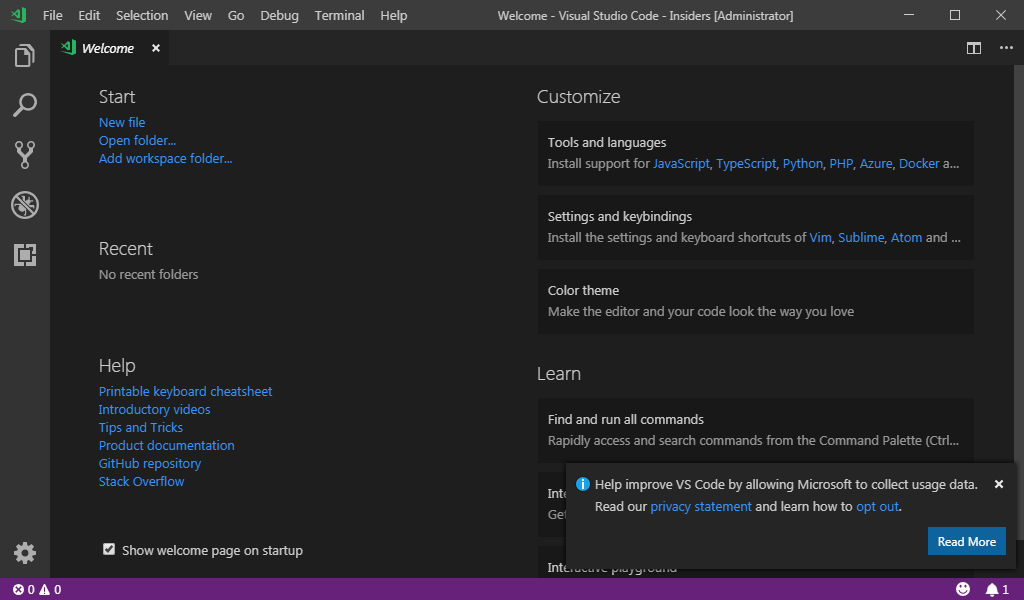The image size is (1024, 600).
Task: Dismiss the usage data notification
Action: [x=998, y=484]
